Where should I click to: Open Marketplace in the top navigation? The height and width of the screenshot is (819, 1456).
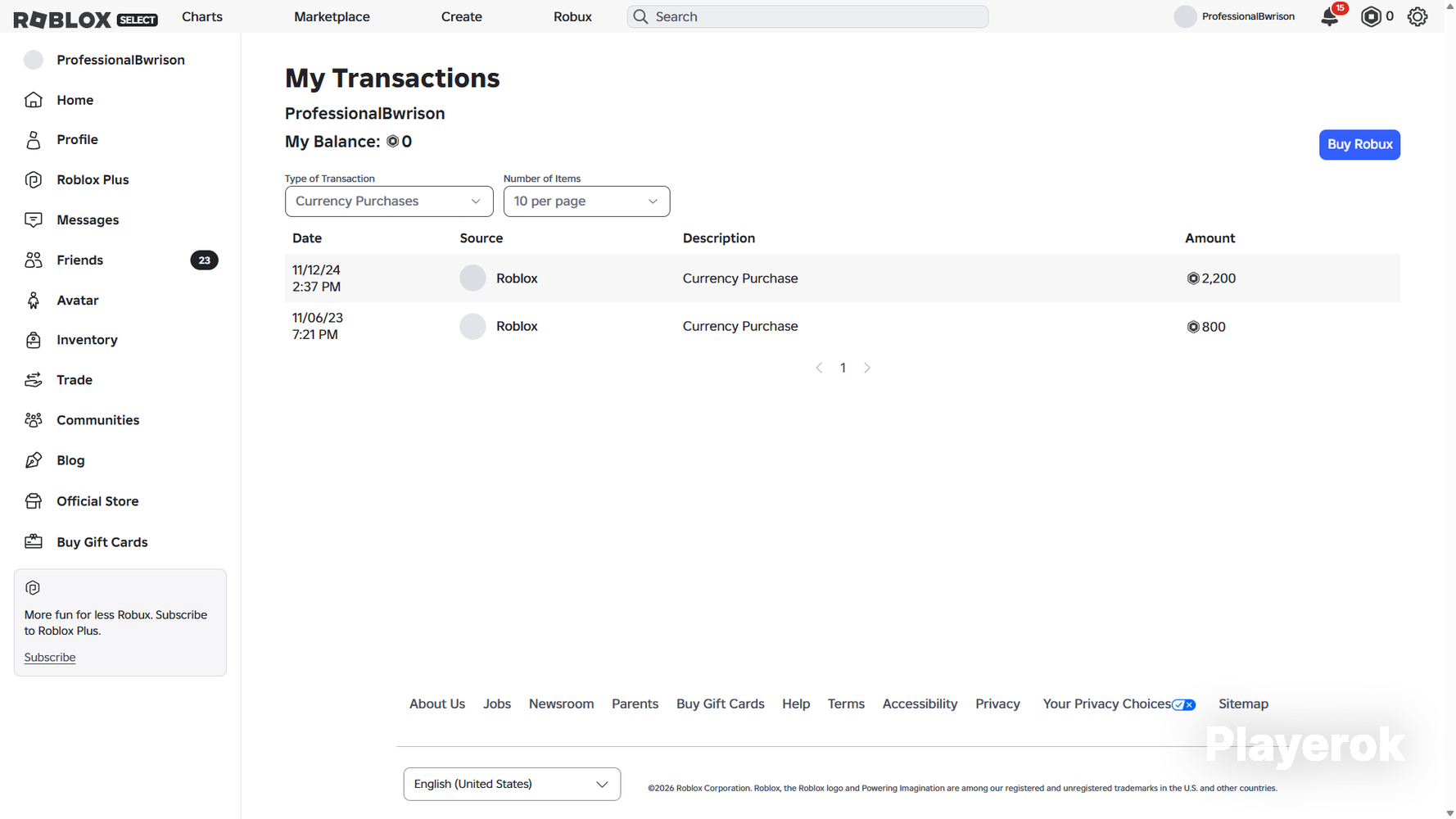pos(332,16)
